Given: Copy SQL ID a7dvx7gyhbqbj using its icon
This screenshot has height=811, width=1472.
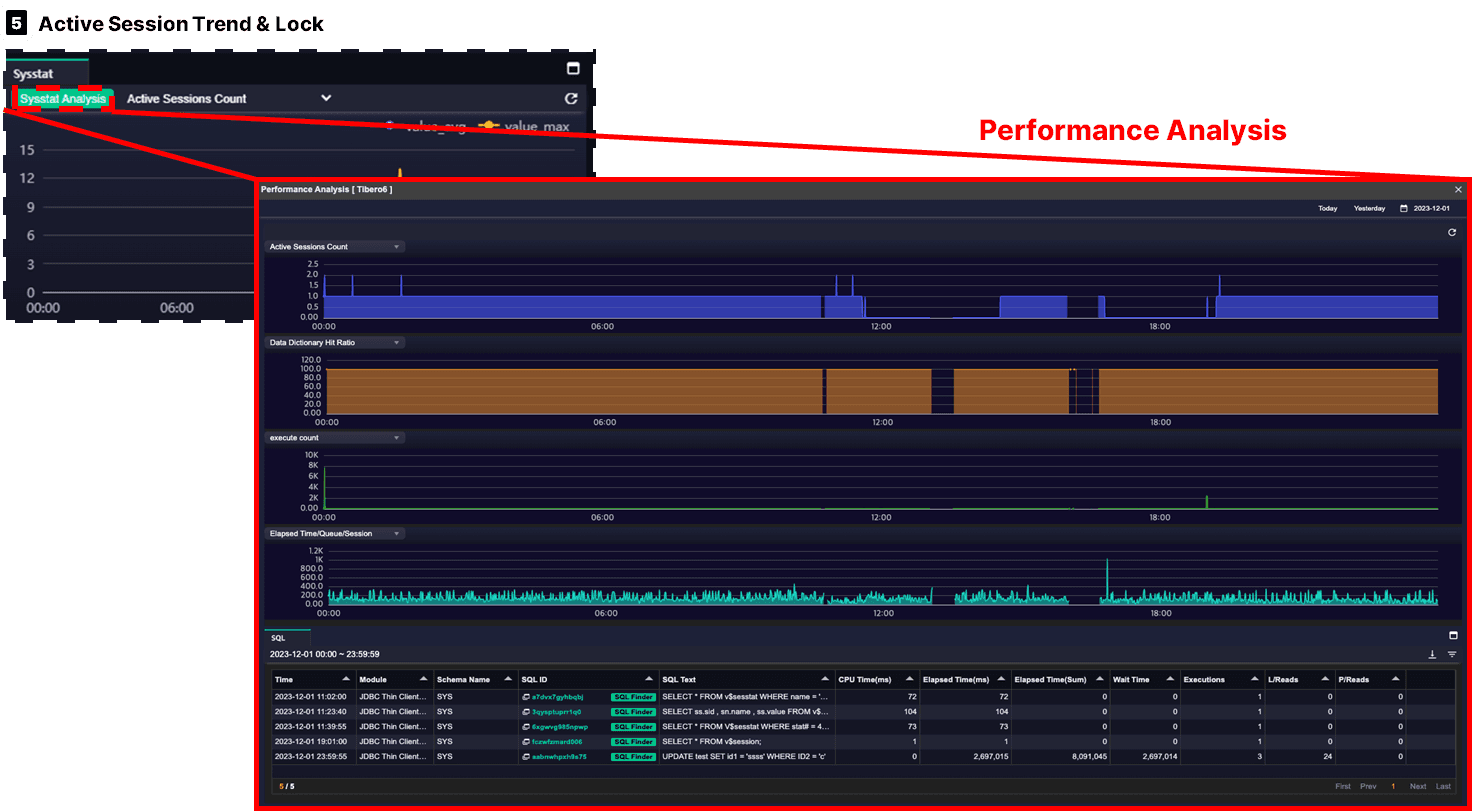Looking at the screenshot, I should pyautogui.click(x=526, y=696).
